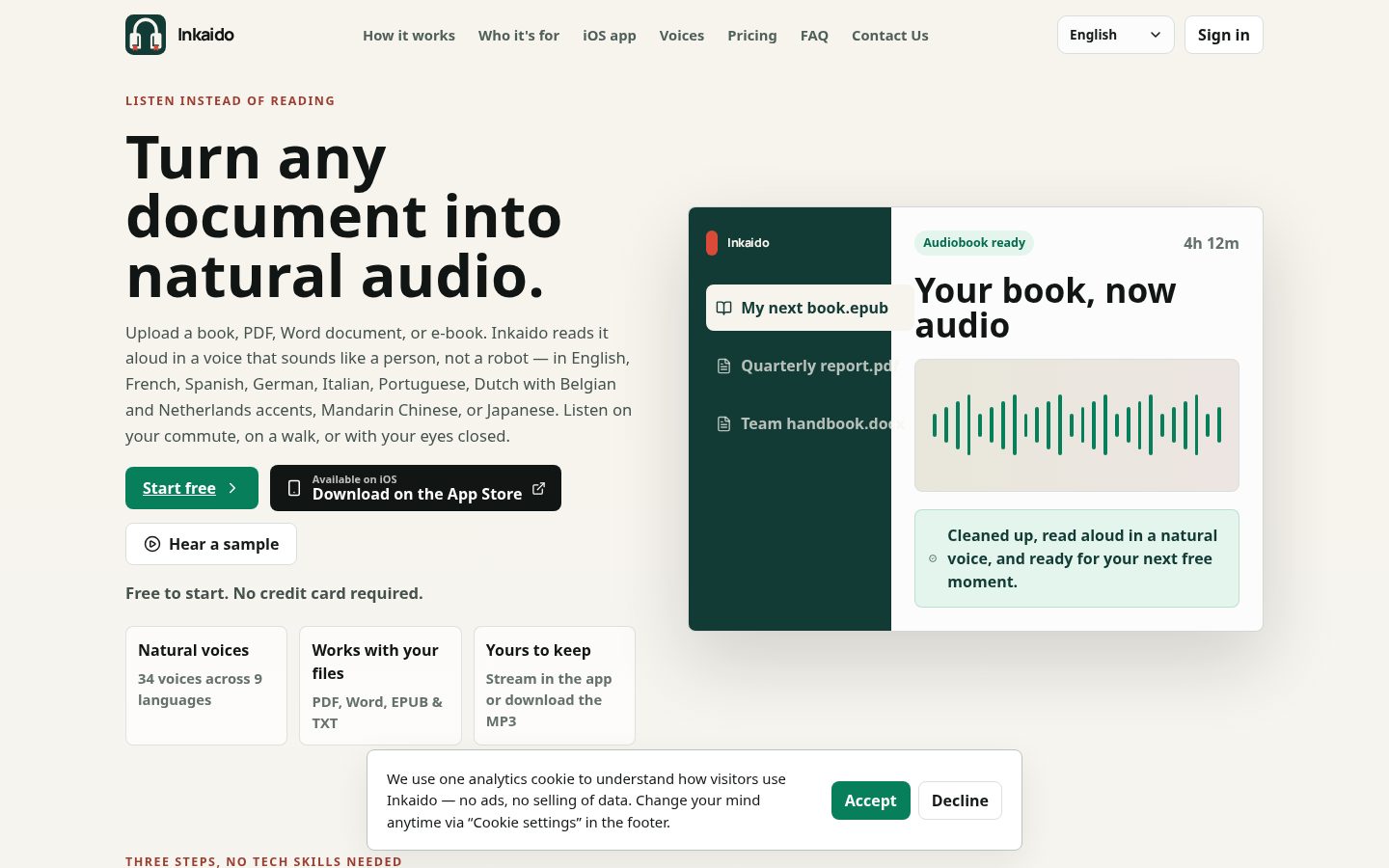The width and height of the screenshot is (1389, 868).
Task: Click the Audiobook ready badge
Action: [974, 243]
